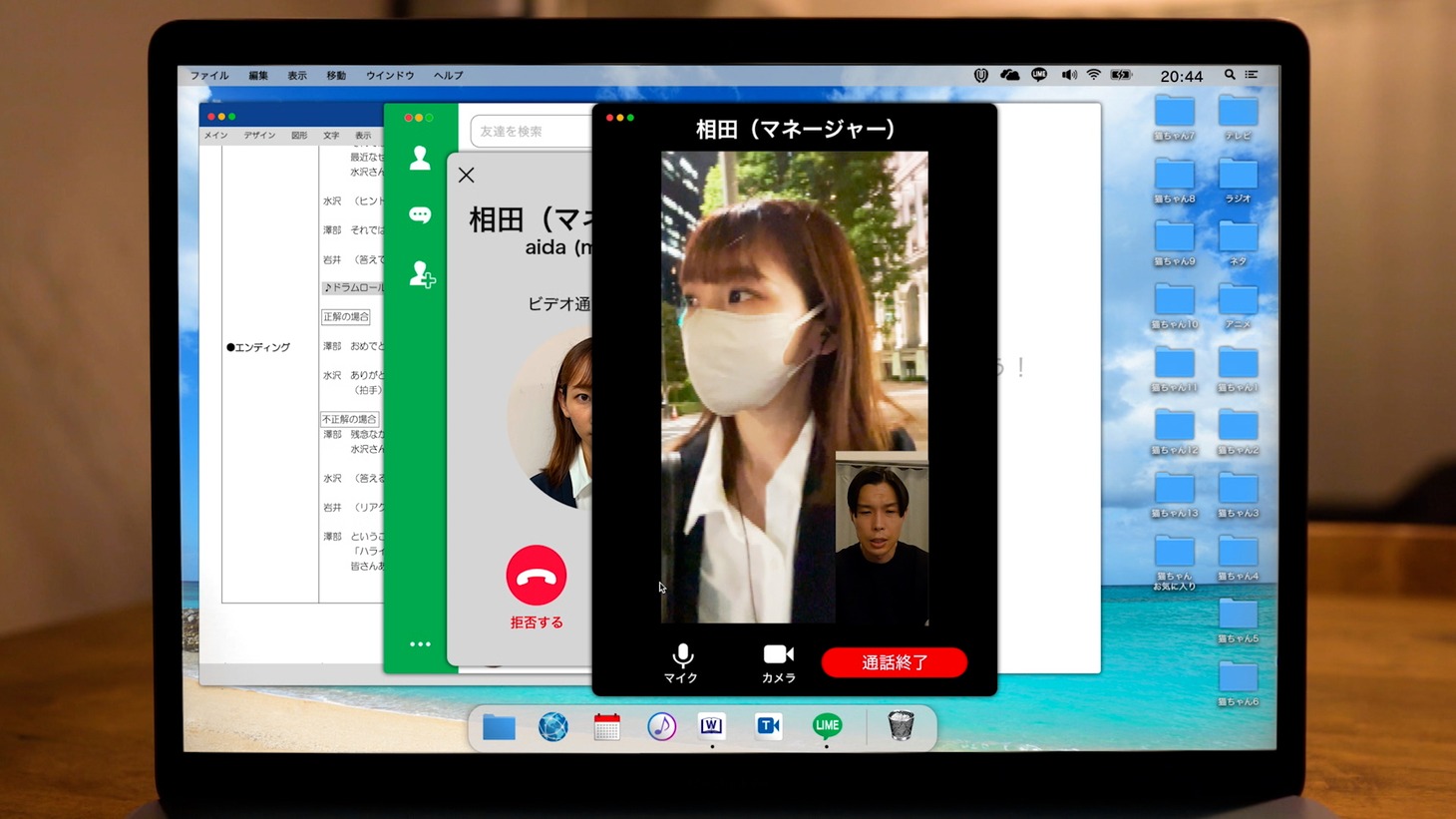Toggle the camera in the video call
This screenshot has width=1456, height=819.
tap(778, 661)
